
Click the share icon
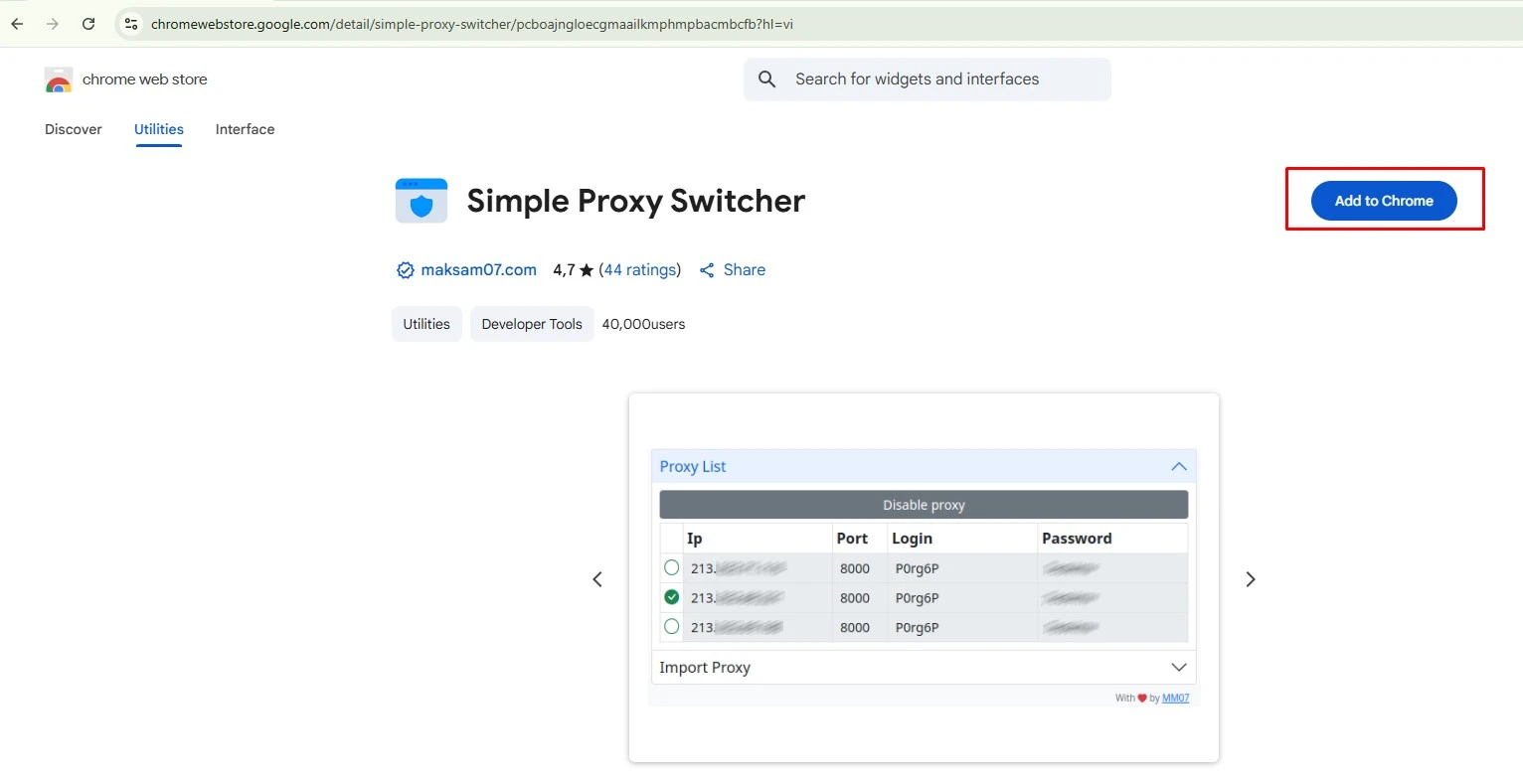click(x=707, y=270)
